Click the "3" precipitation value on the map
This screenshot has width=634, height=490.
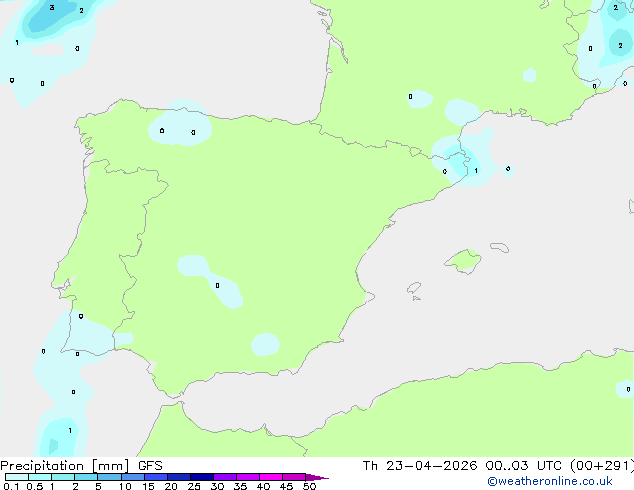click(52, 7)
